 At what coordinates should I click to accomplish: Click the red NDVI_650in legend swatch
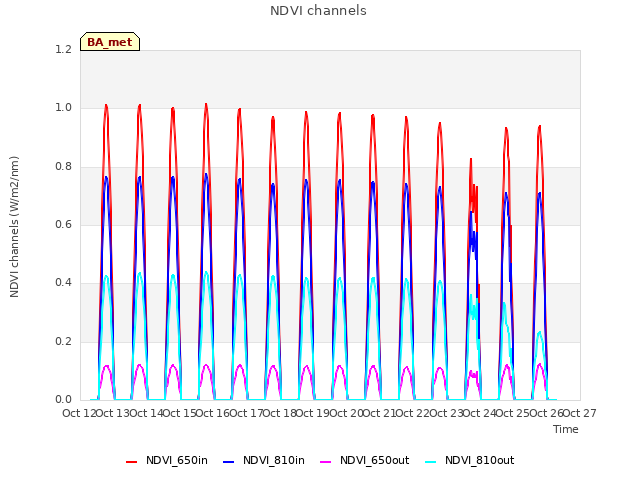pos(131,462)
